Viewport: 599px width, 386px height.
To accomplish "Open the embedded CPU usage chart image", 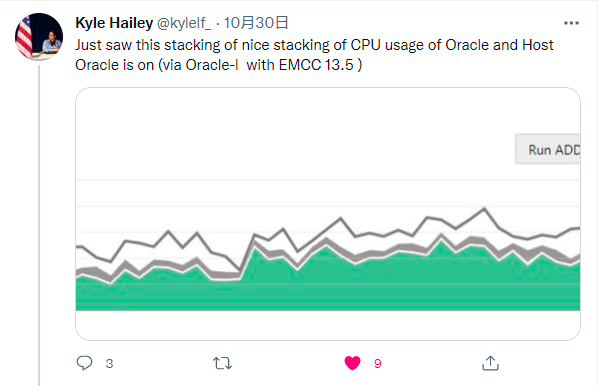I will [328, 214].
